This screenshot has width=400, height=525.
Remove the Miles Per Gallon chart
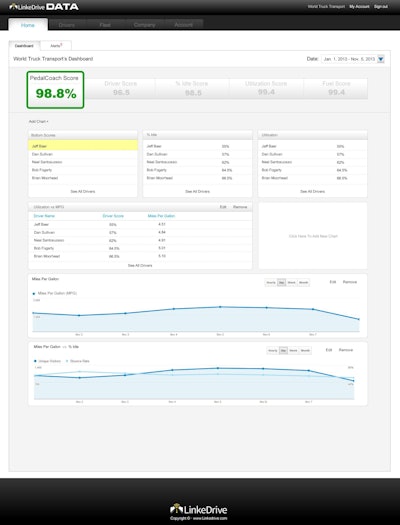click(x=350, y=282)
